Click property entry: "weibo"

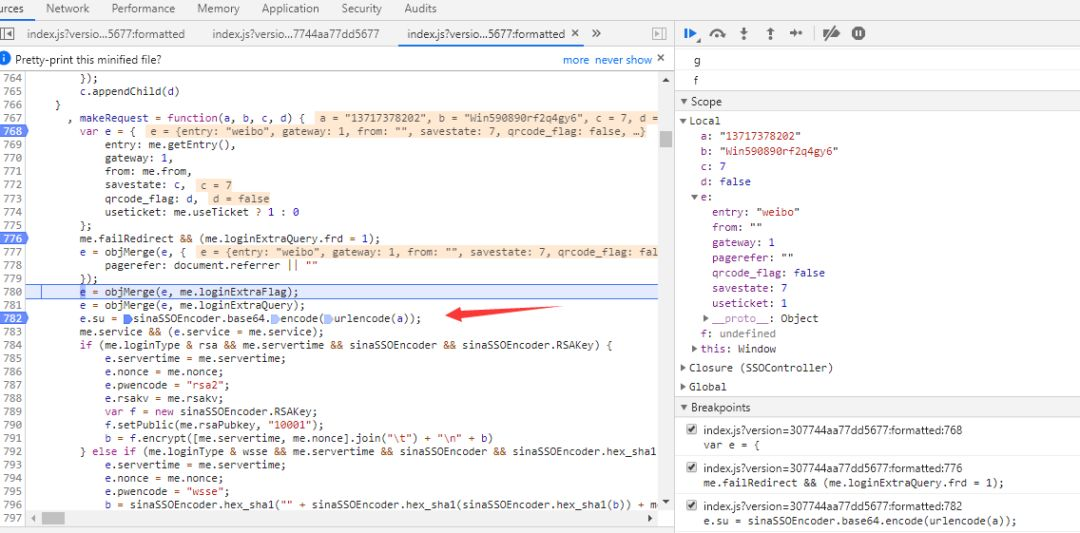[756, 212]
